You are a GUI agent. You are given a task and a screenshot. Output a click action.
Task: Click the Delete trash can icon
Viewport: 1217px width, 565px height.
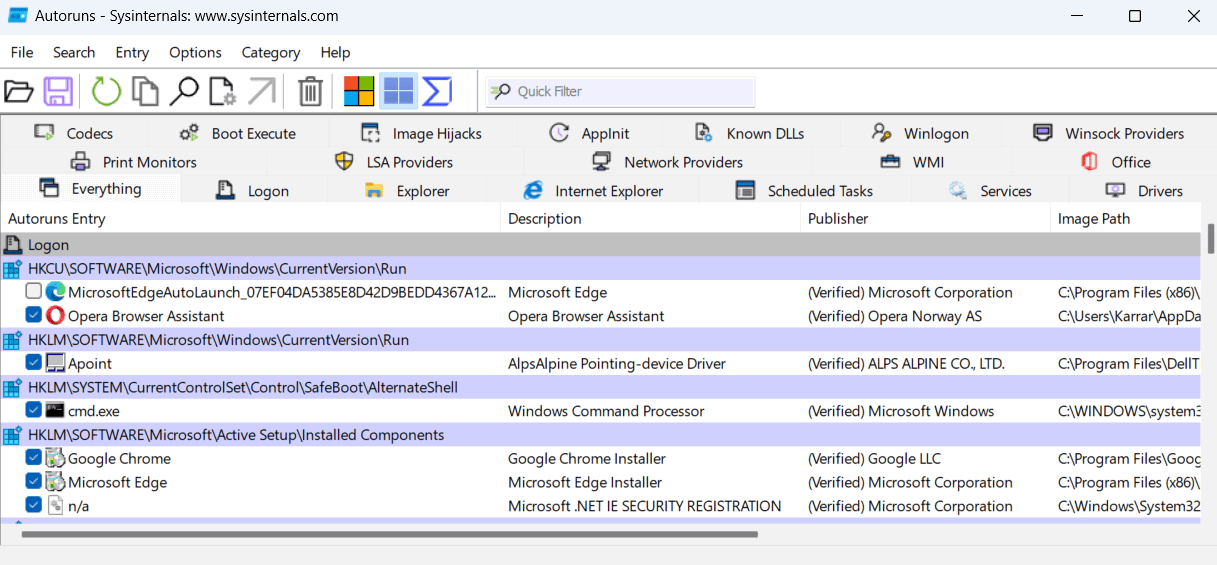tap(311, 92)
